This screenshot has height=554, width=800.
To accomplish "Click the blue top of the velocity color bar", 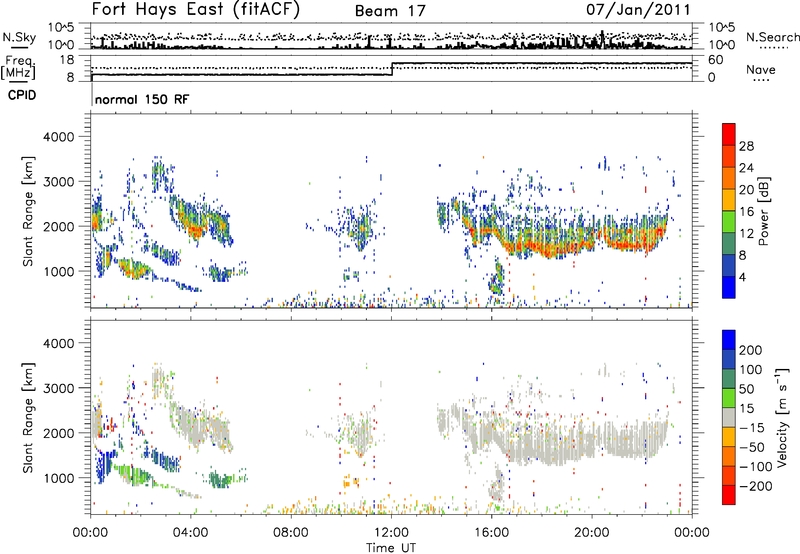I will click(x=729, y=339).
